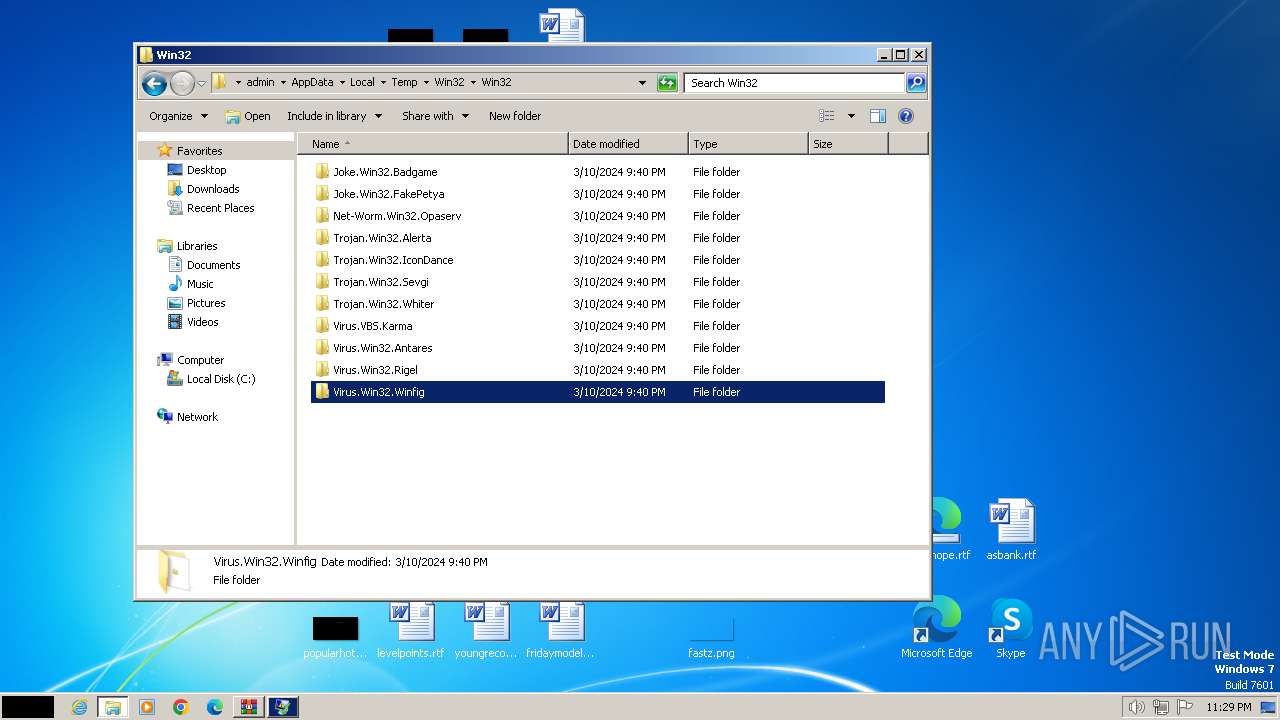Select the Trojan.Win32.Whiter folder

point(597,304)
